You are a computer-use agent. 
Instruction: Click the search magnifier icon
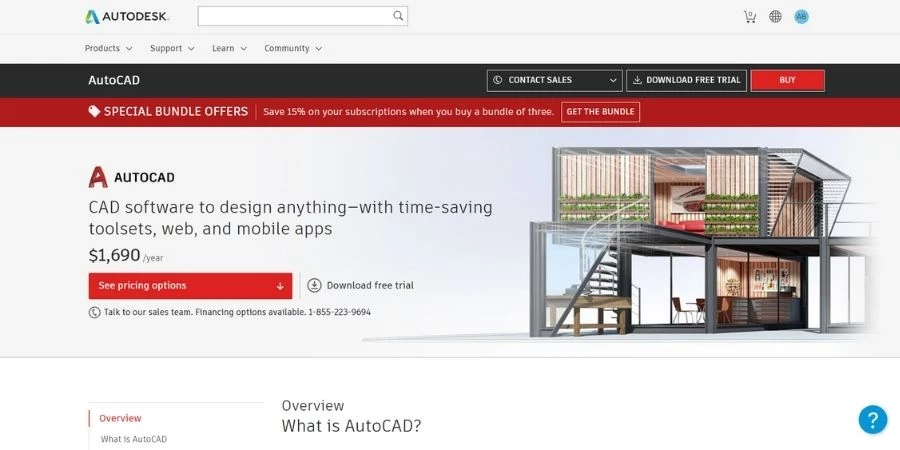click(x=398, y=16)
